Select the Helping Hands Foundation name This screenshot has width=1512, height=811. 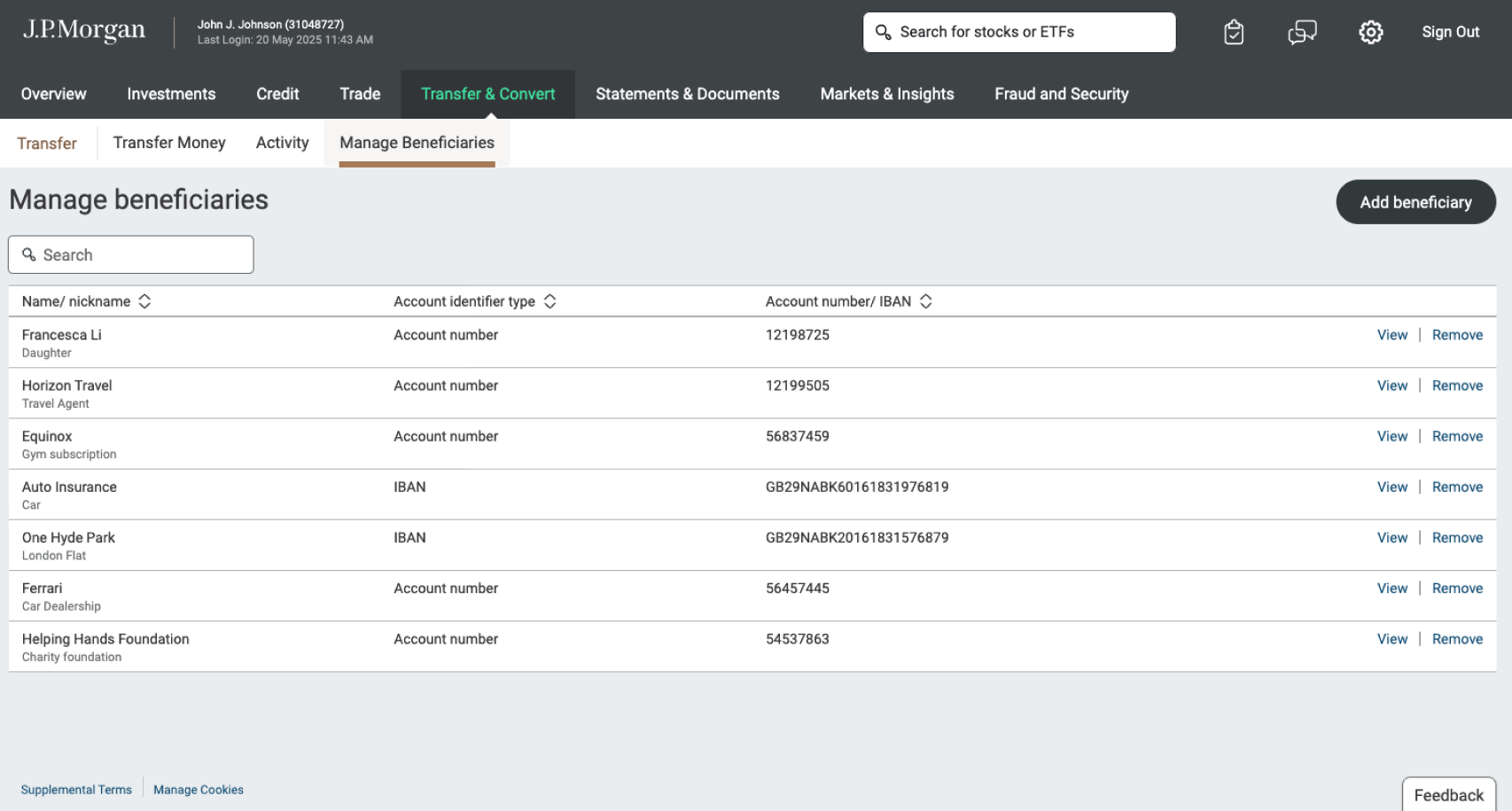[105, 639]
